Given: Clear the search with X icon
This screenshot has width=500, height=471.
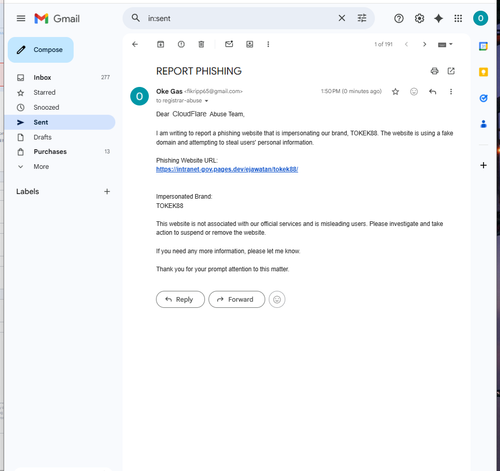Looking at the screenshot, I should [x=342, y=18].
